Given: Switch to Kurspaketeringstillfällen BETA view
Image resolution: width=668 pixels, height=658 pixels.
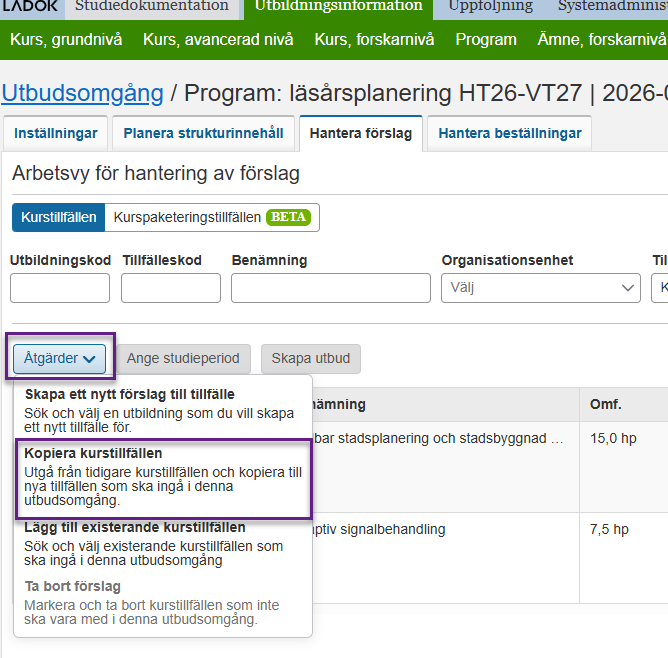Looking at the screenshot, I should click(x=211, y=217).
